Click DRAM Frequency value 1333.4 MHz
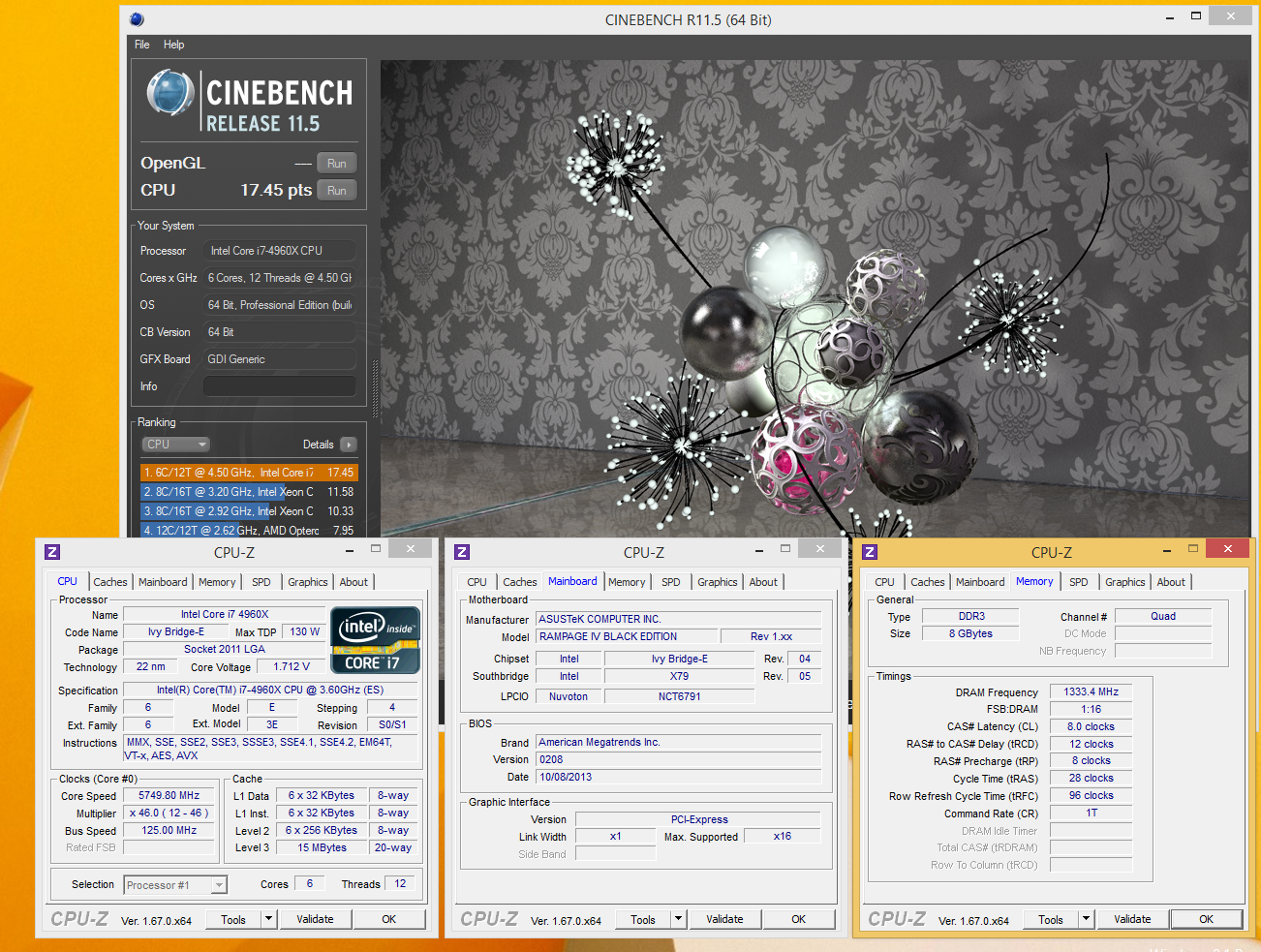This screenshot has width=1261, height=952. pyautogui.click(x=1091, y=691)
